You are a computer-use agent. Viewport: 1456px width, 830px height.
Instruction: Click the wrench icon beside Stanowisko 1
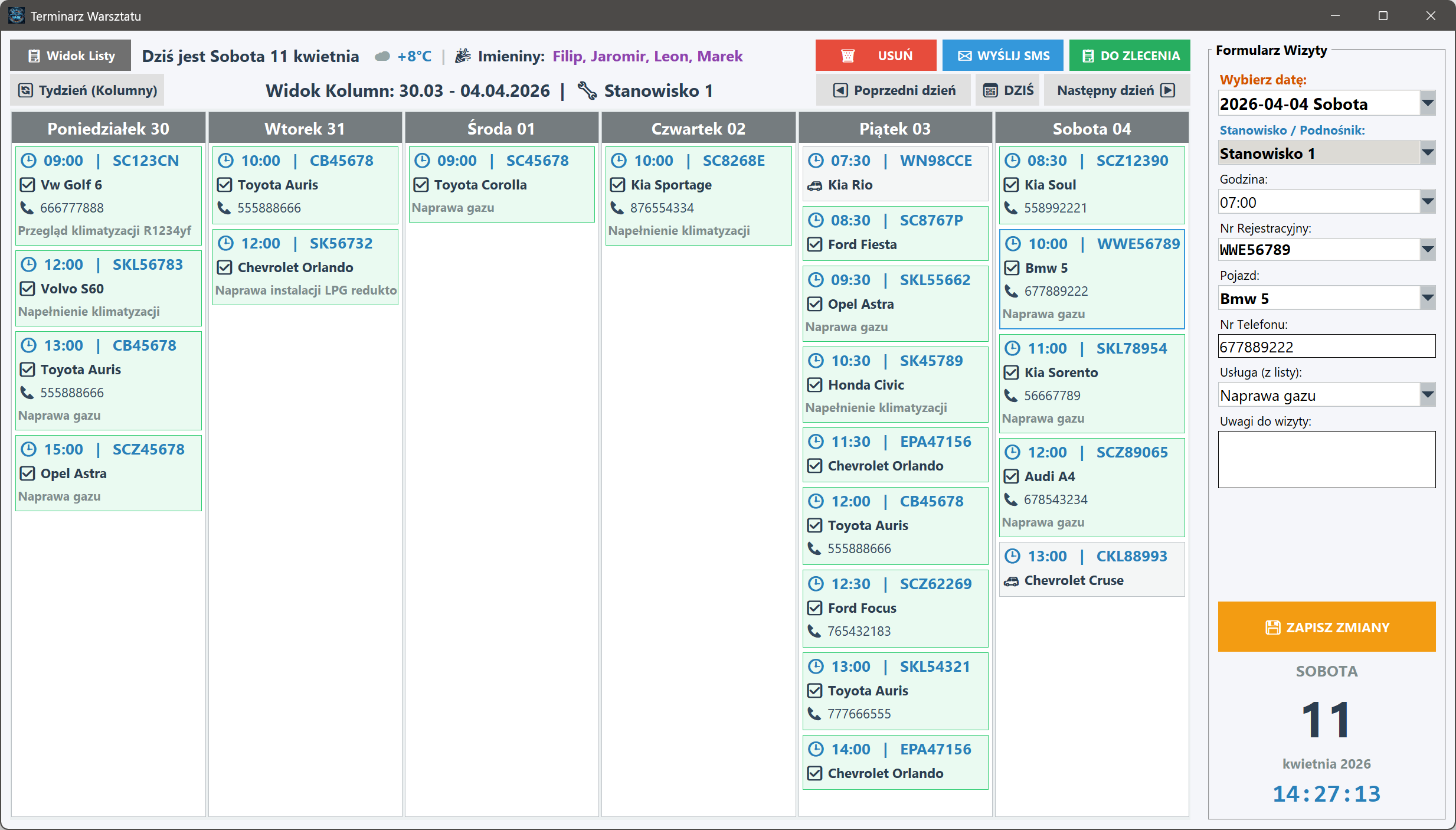click(587, 90)
